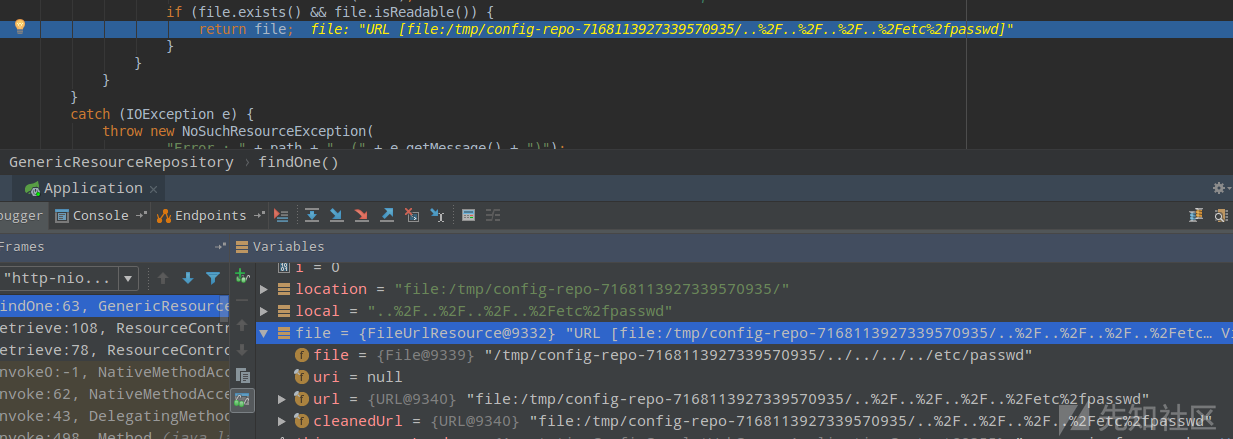
Task: Toggle the Show Watches glasses icon
Action: coord(241,400)
